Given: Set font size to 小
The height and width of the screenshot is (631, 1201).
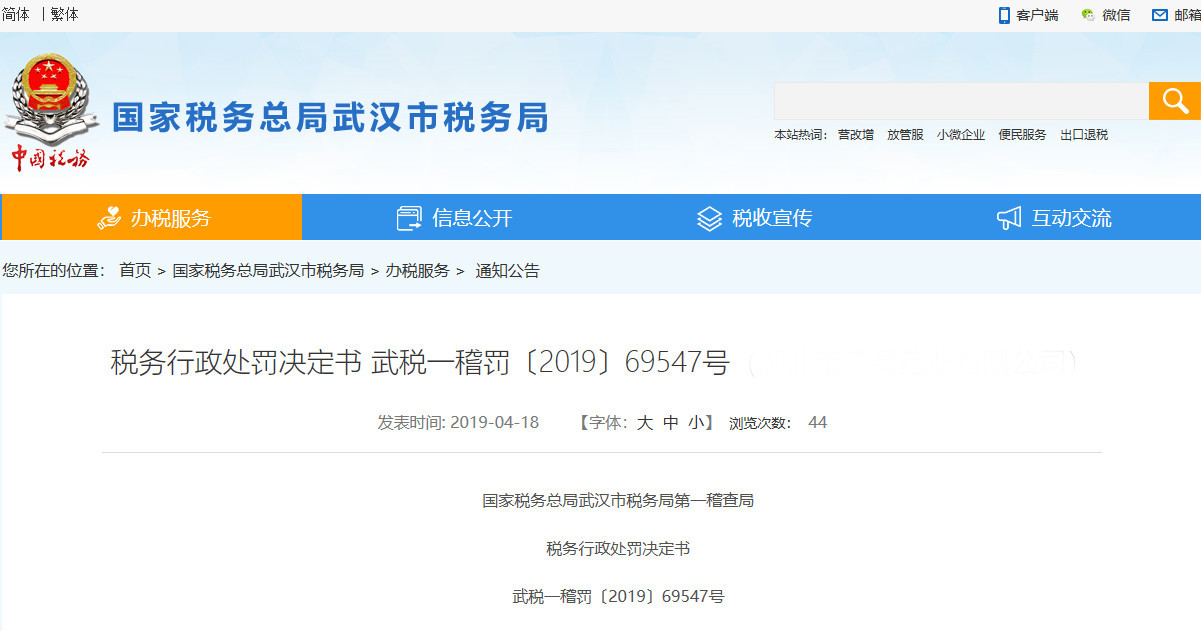Looking at the screenshot, I should tap(696, 423).
